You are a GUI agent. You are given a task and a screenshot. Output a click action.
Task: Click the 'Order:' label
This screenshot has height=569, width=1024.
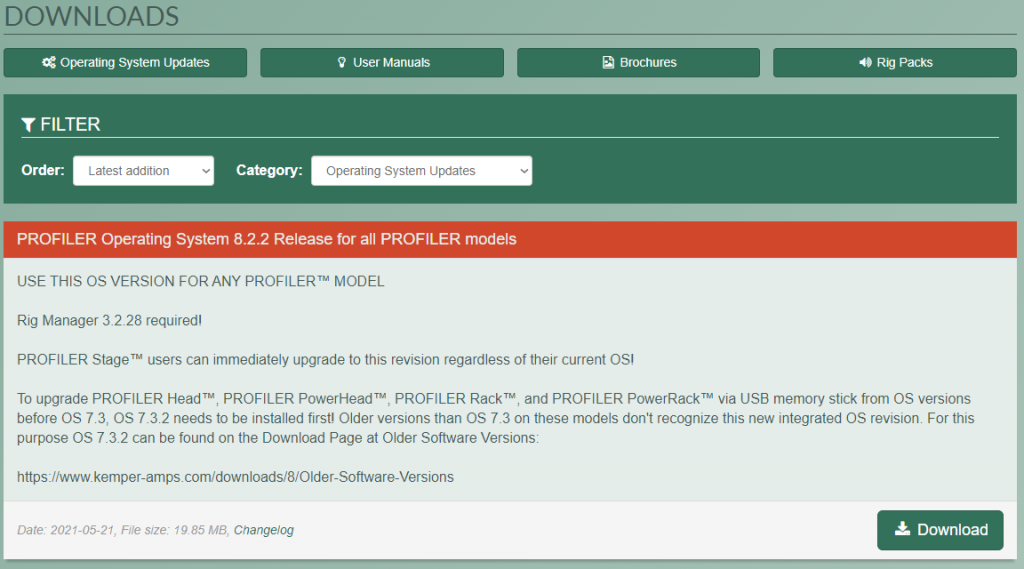coord(43,171)
